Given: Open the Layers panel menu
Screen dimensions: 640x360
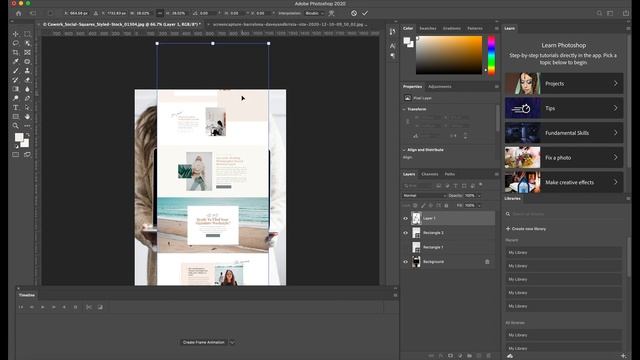Looking at the screenshot, I should [x=496, y=174].
